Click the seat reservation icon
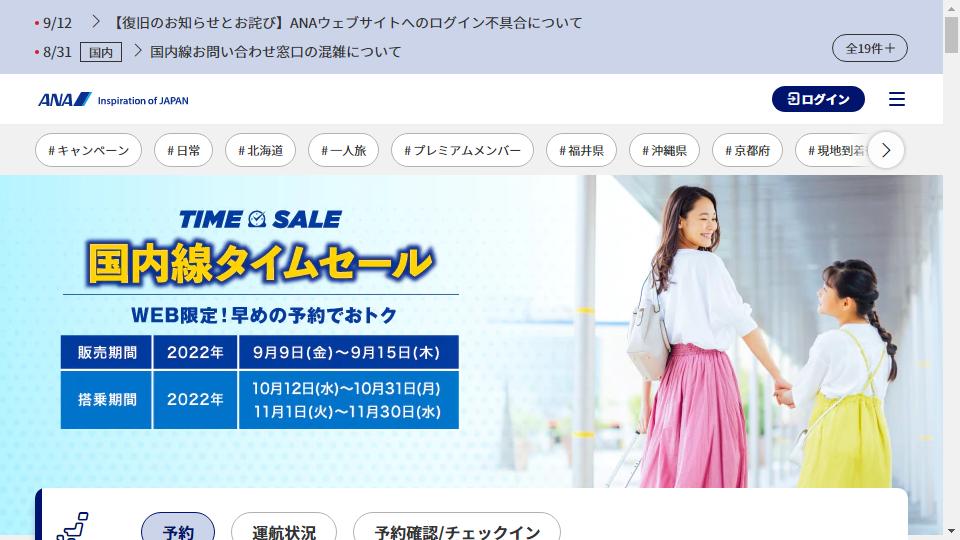 [x=73, y=526]
